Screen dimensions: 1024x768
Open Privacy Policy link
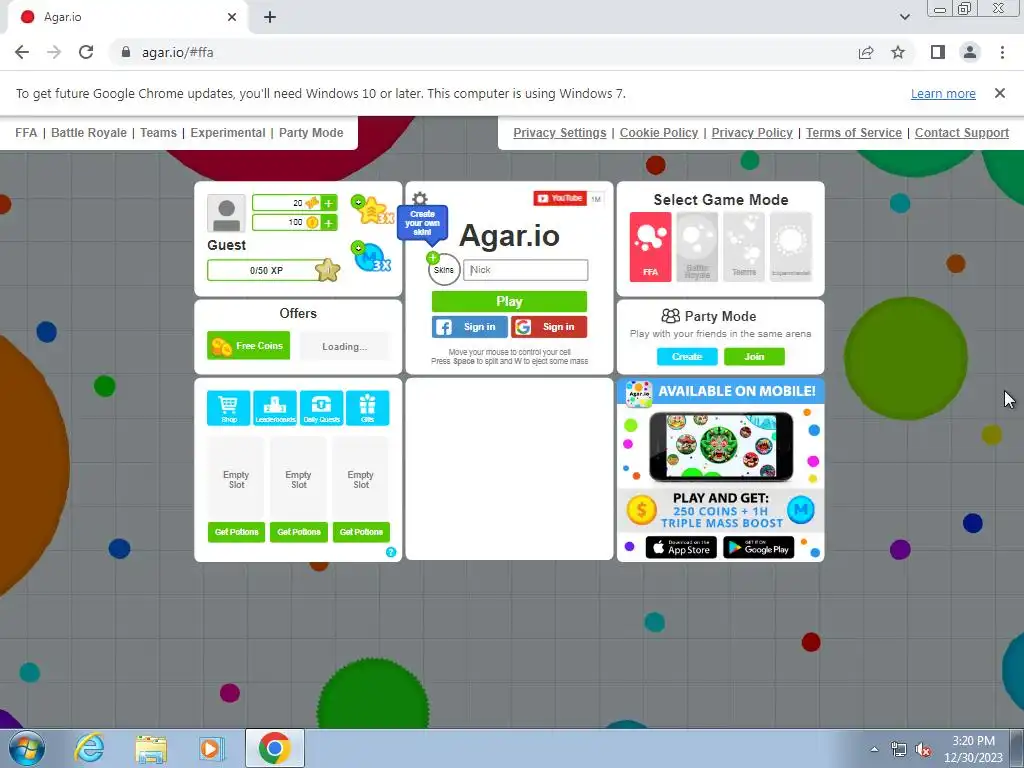(x=752, y=133)
